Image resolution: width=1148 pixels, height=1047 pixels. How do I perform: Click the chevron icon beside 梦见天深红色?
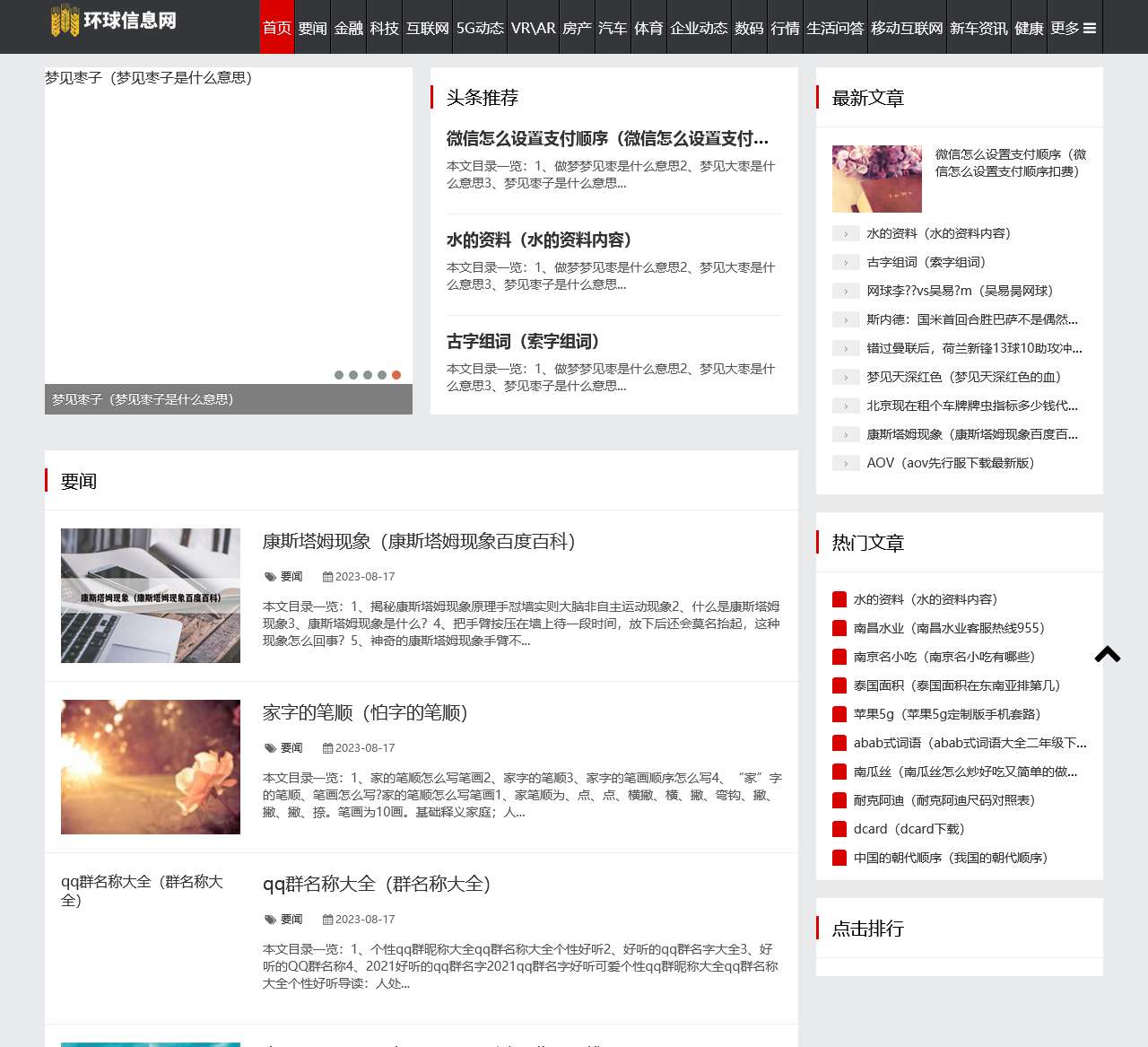846,377
